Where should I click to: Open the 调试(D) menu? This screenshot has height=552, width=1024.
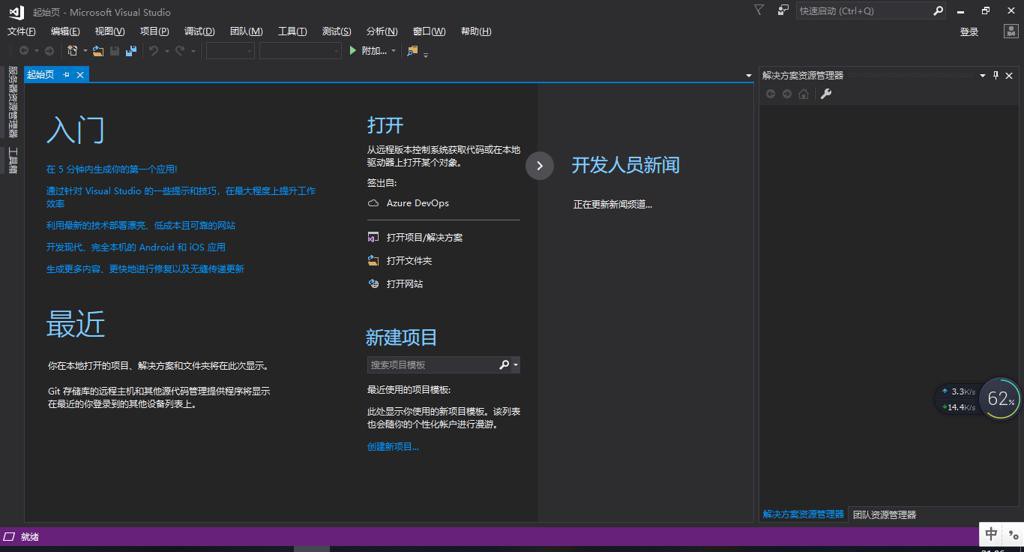(199, 31)
